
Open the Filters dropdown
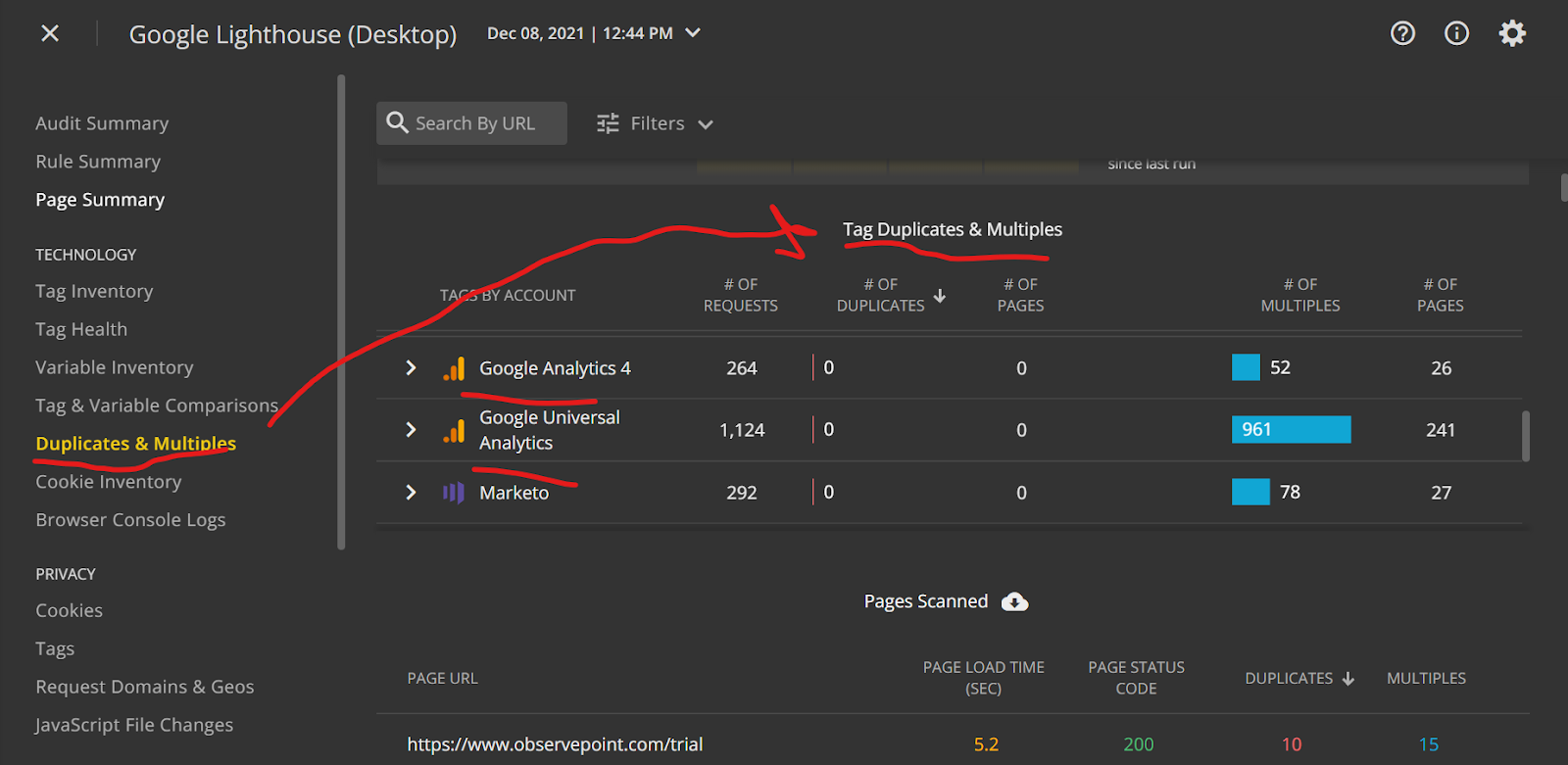tap(656, 123)
